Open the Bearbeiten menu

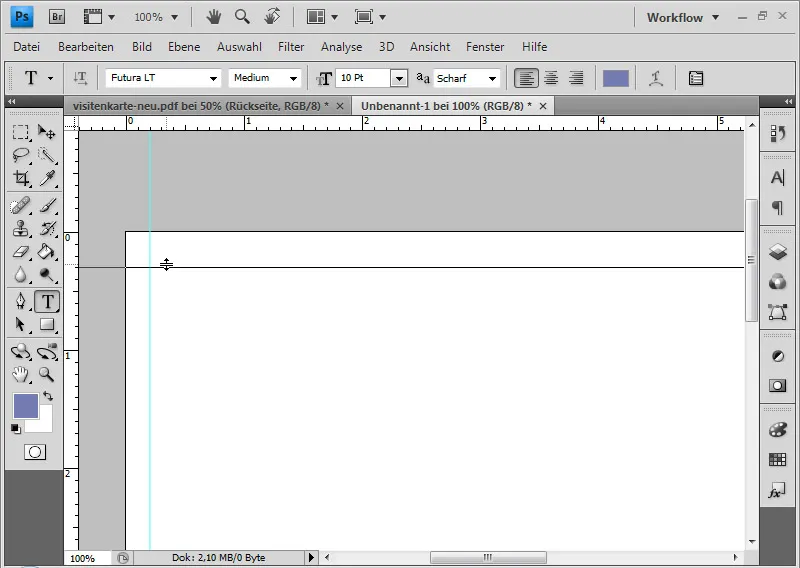pyautogui.click(x=86, y=46)
